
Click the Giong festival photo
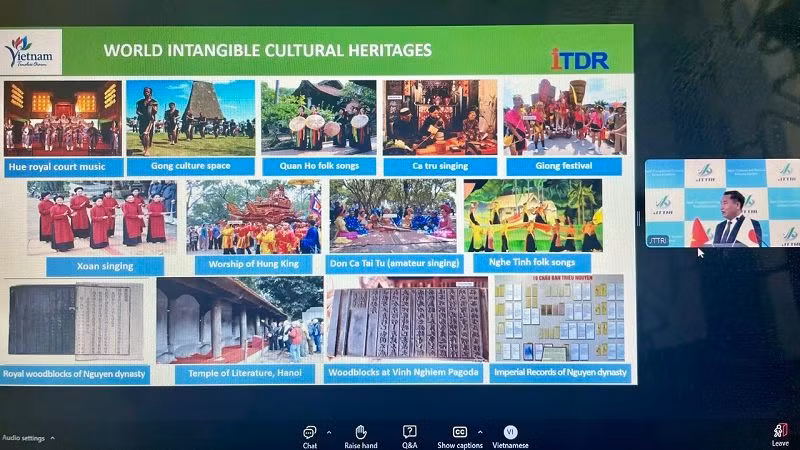564,117
